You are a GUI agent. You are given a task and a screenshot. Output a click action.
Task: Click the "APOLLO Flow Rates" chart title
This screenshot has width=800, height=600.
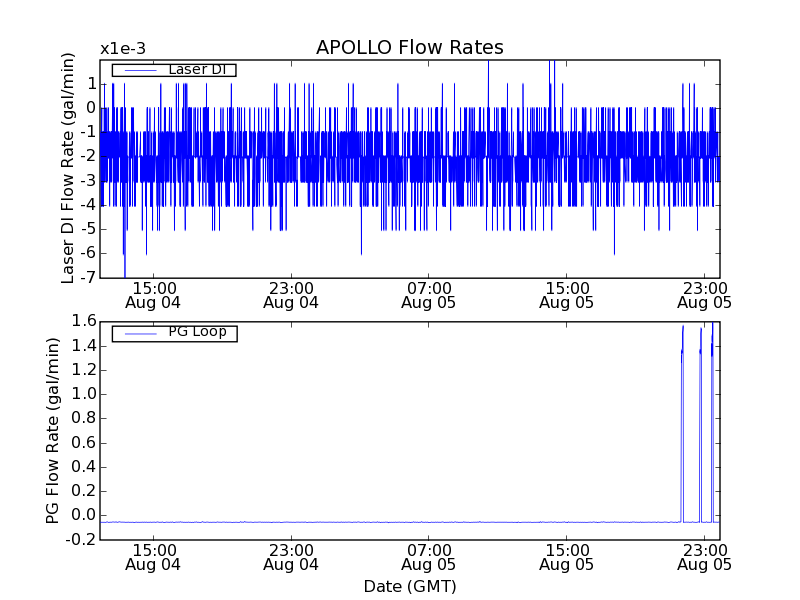[x=409, y=48]
